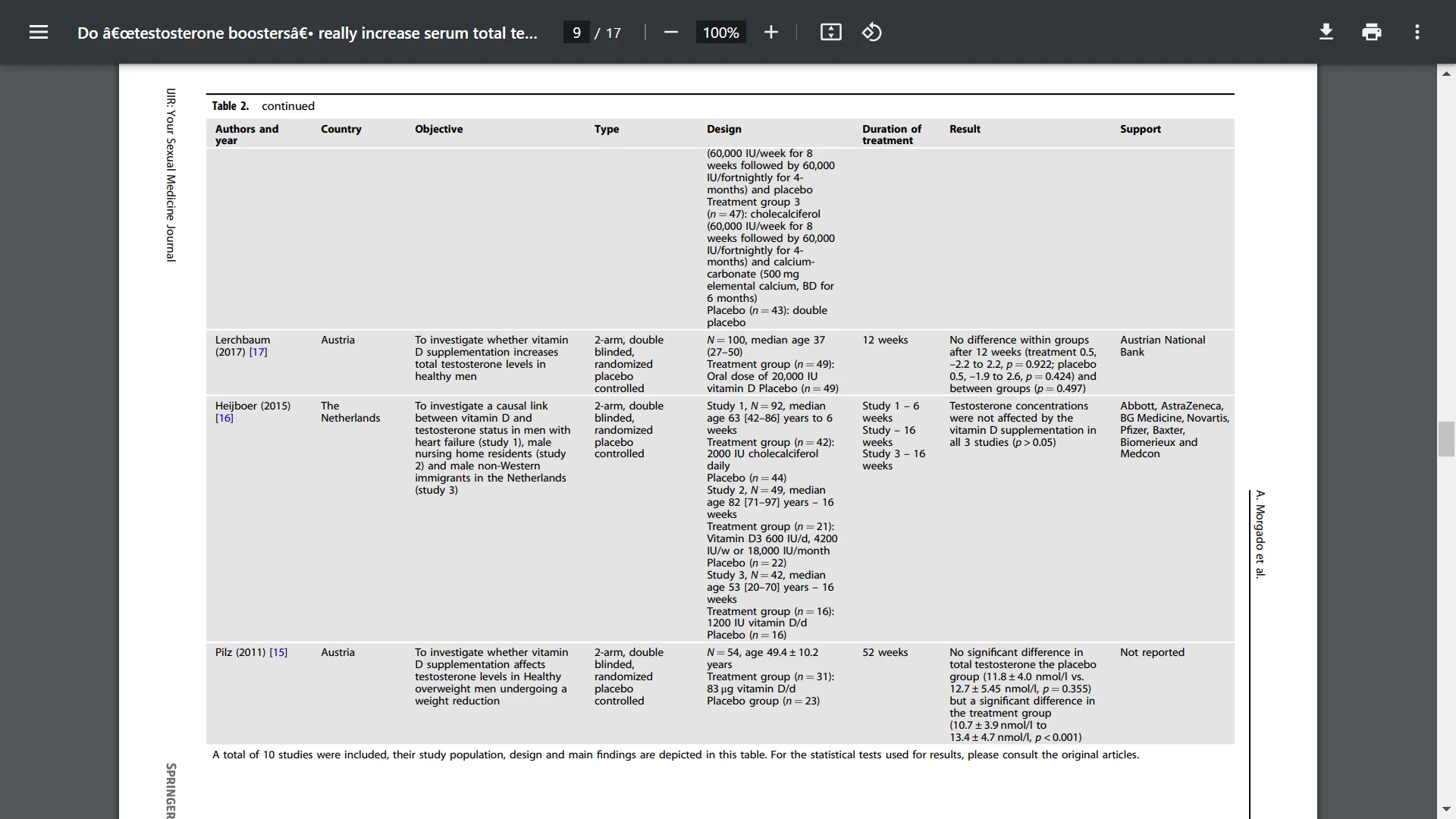The image size is (1456, 819).
Task: Click the document title in toolbar
Action: [307, 33]
